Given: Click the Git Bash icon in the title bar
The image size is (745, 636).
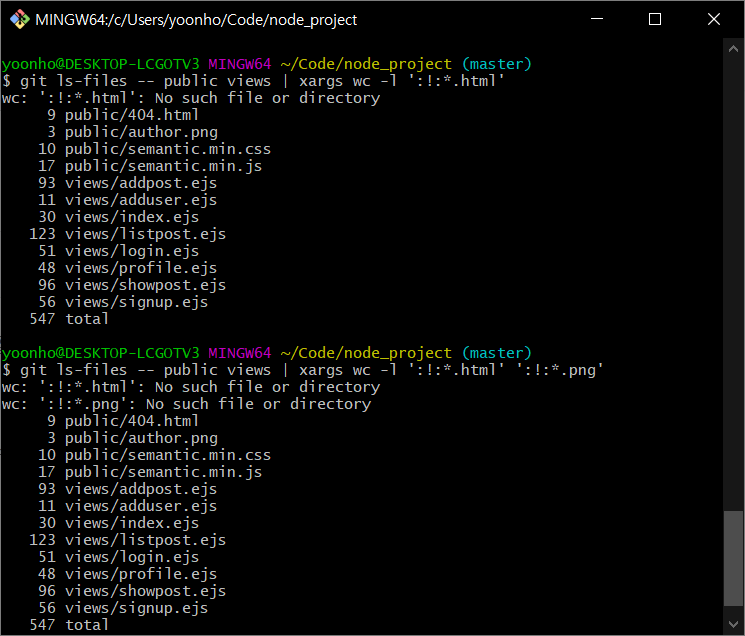Looking at the screenshot, I should [19, 19].
